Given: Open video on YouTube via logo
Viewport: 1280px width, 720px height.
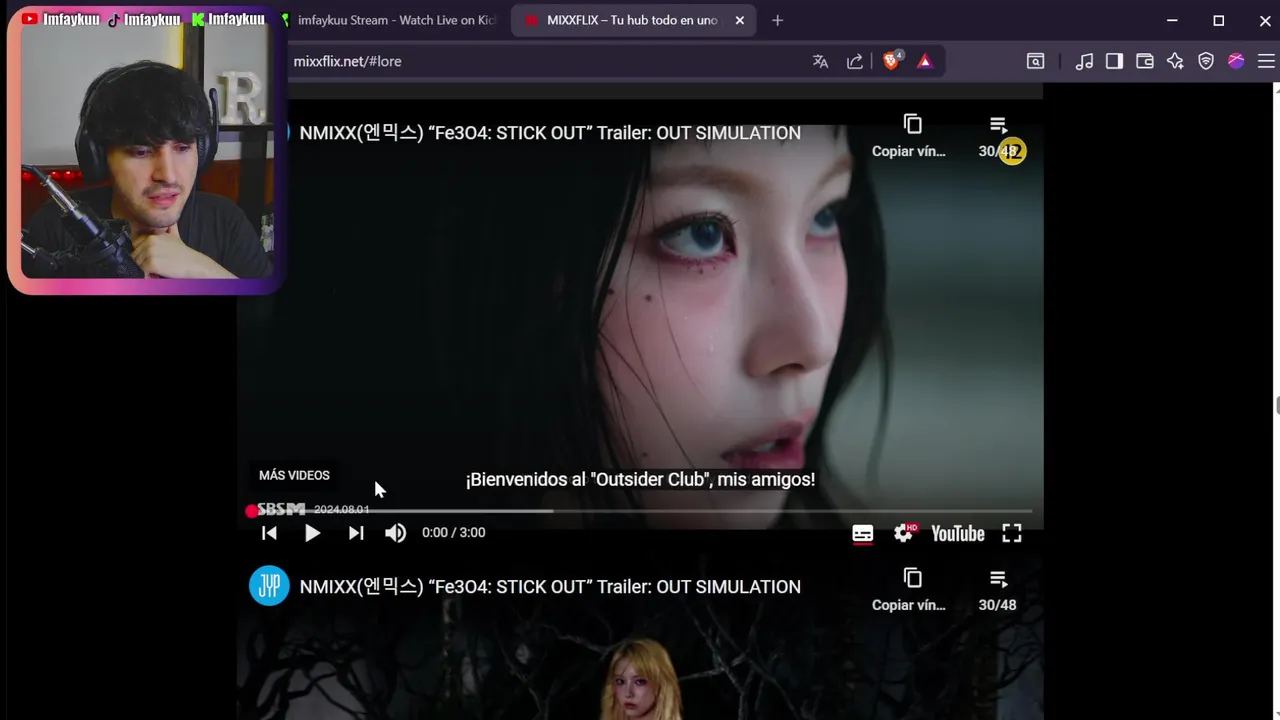Looking at the screenshot, I should tap(958, 534).
